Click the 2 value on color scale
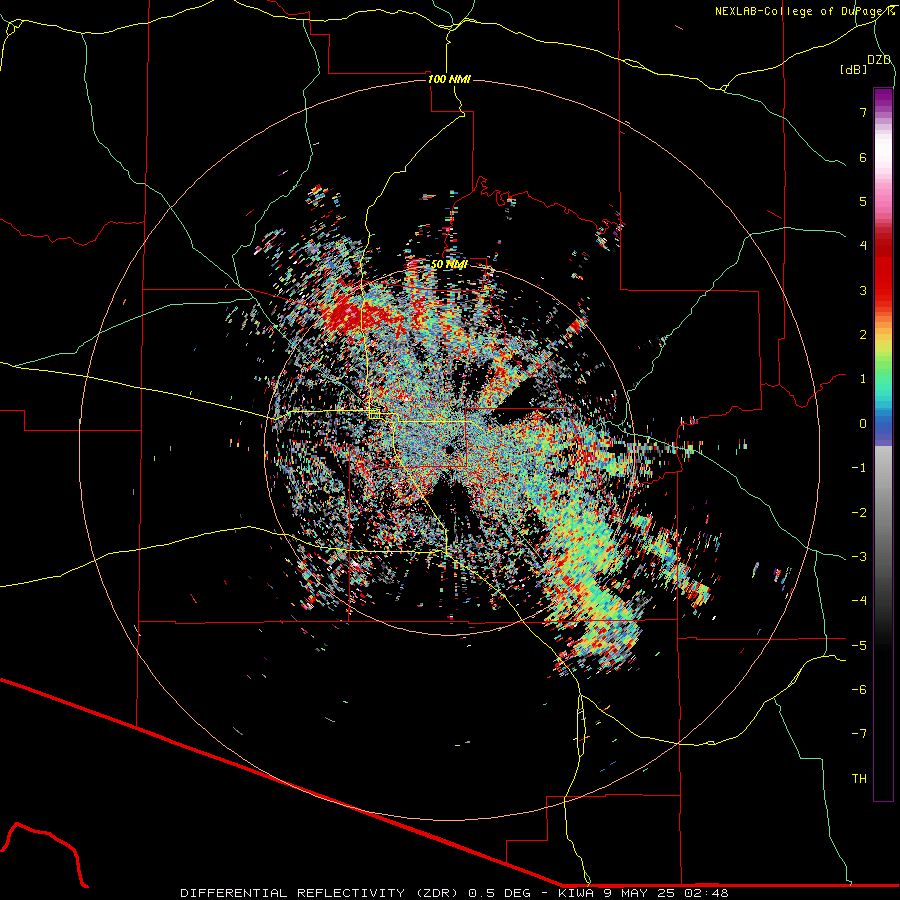 click(863, 335)
